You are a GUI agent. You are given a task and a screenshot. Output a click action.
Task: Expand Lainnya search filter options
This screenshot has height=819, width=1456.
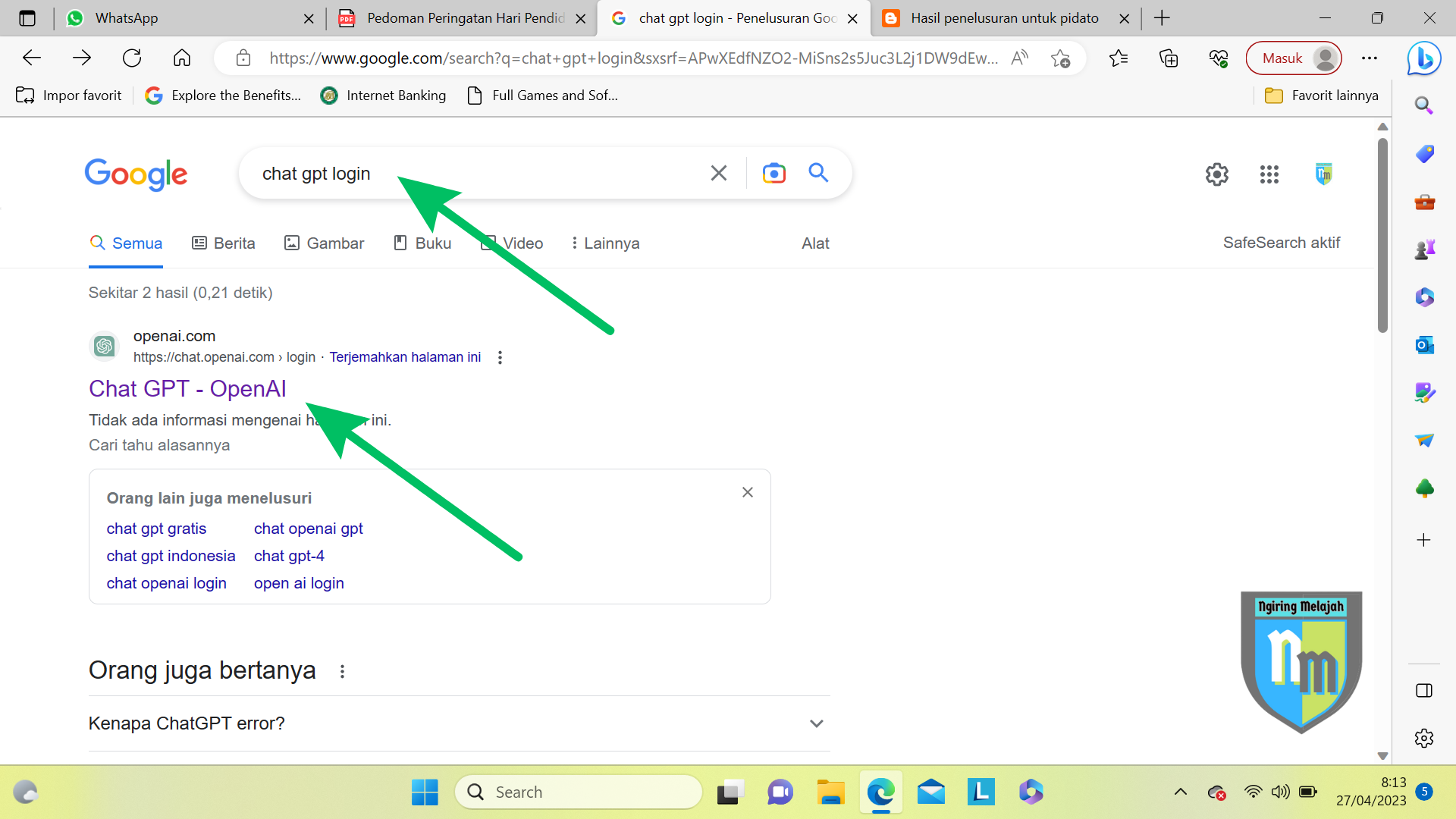[x=602, y=242]
